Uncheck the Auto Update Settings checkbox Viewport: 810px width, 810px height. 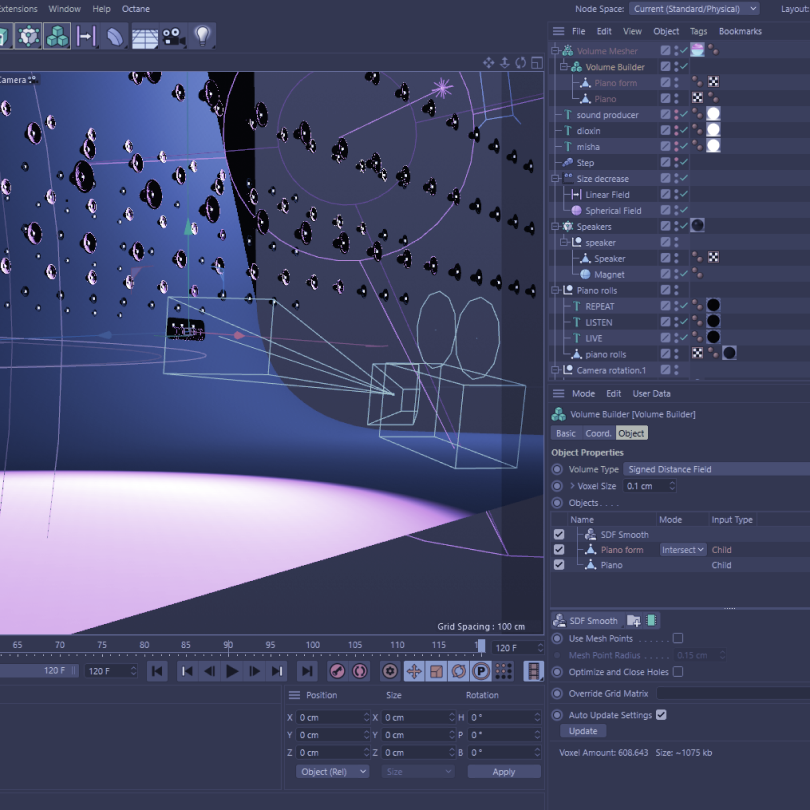coord(660,715)
